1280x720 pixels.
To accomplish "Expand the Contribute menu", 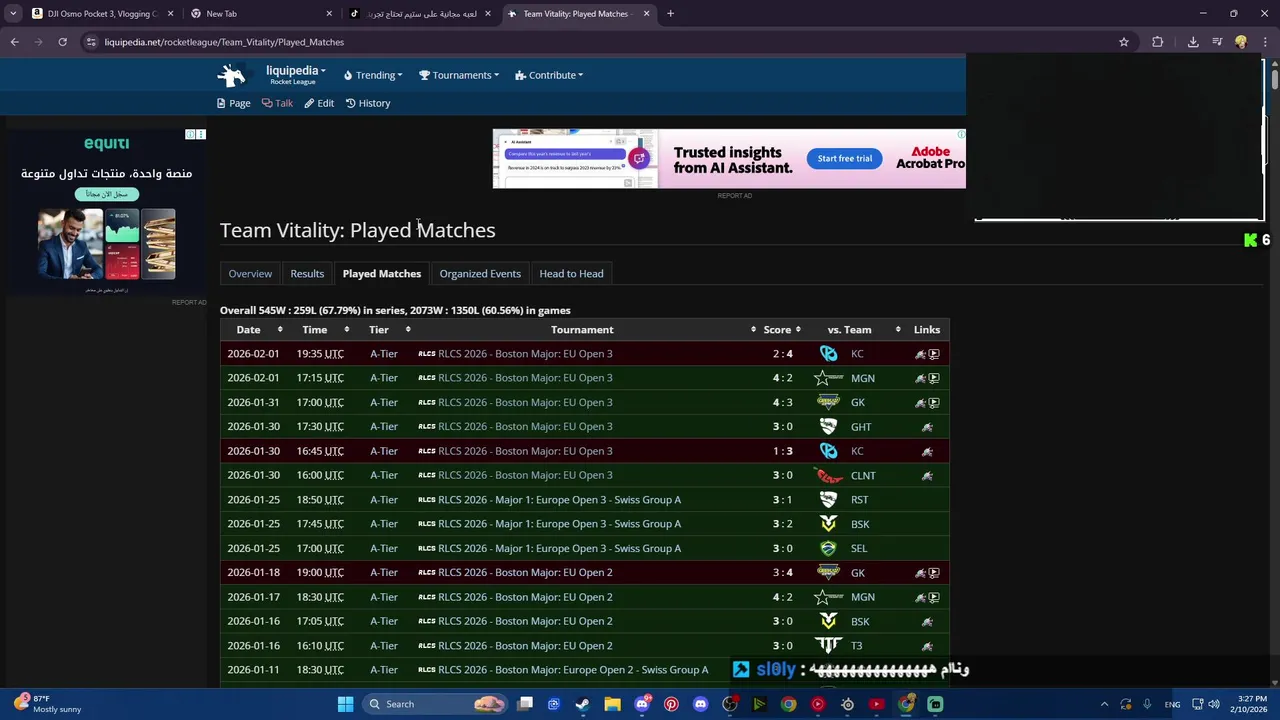I will click(549, 75).
